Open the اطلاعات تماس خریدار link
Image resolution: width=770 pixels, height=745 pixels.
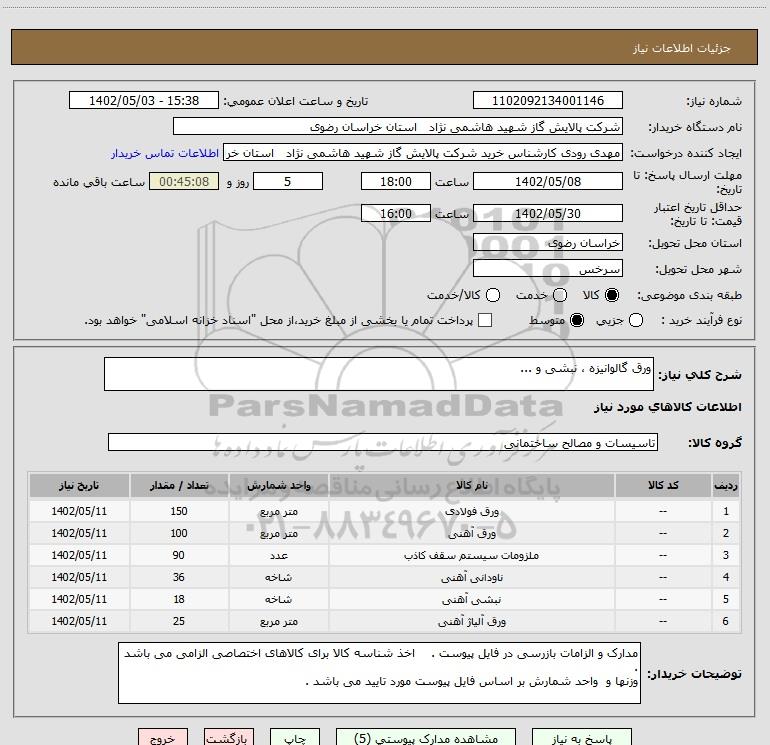pos(165,153)
